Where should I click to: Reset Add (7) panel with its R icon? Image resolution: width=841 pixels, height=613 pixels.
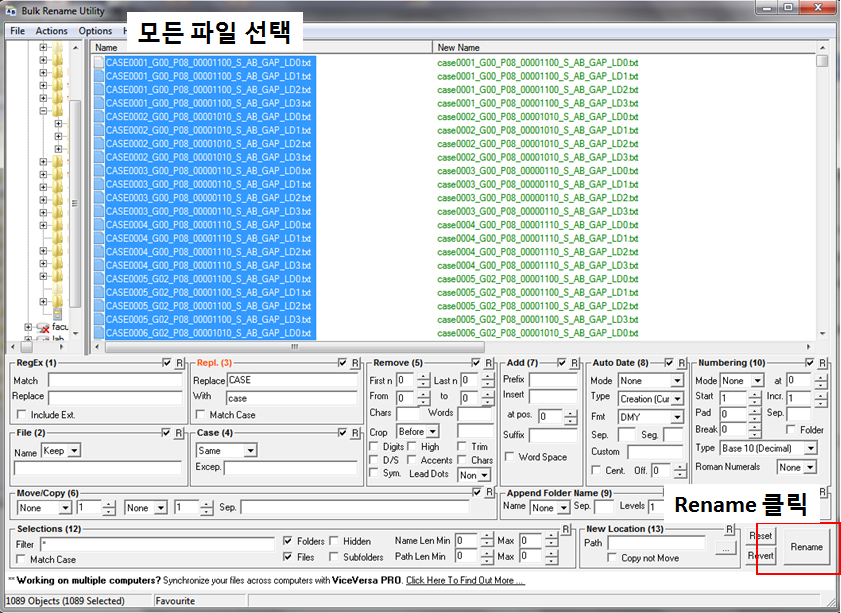click(574, 363)
